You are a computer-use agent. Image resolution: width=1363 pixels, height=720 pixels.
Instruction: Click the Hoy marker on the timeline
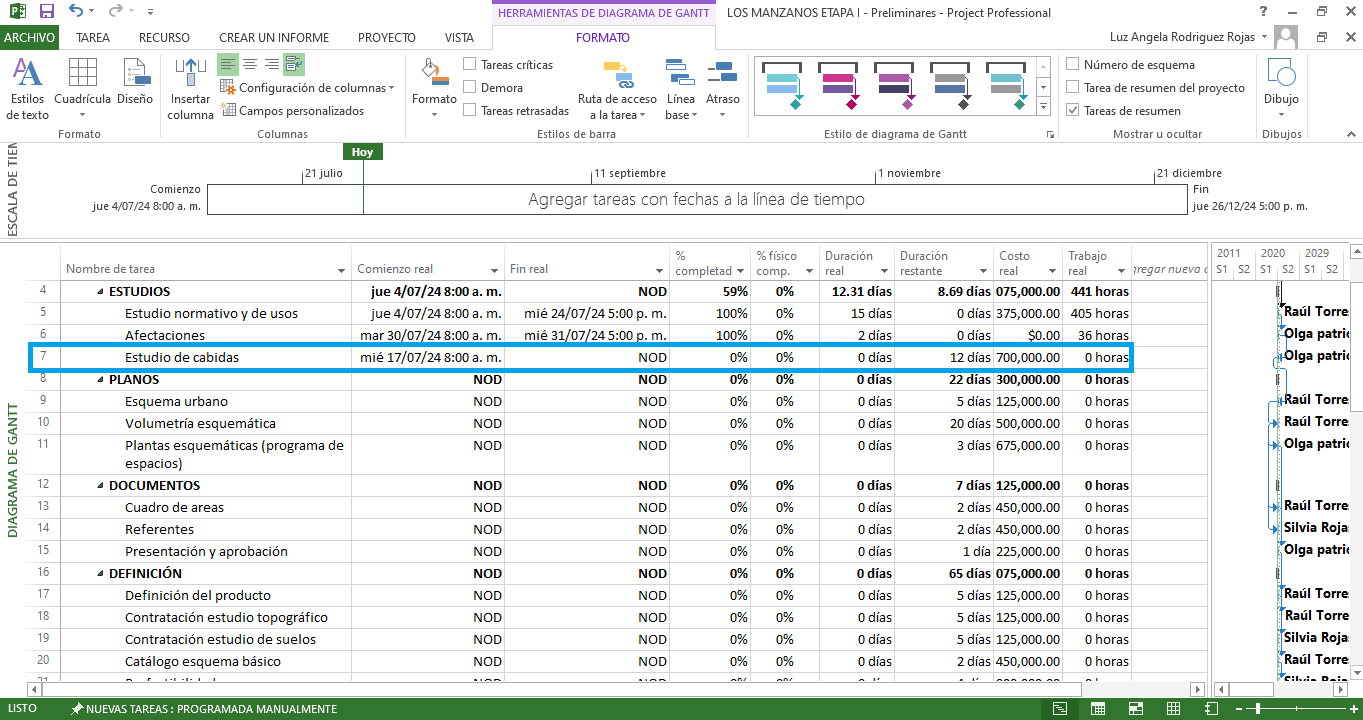click(x=363, y=152)
